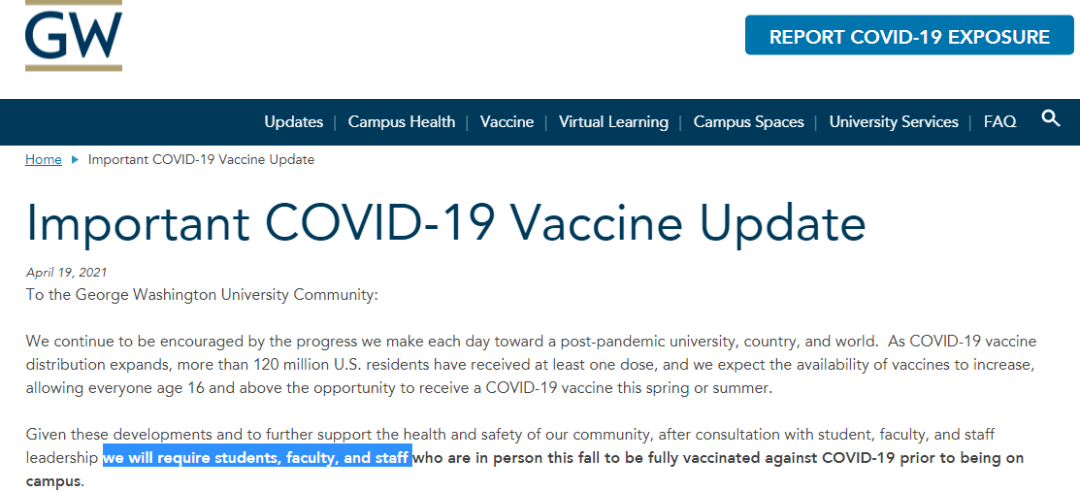Open University Services menu item
The image size is (1080, 492).
pos(893,122)
